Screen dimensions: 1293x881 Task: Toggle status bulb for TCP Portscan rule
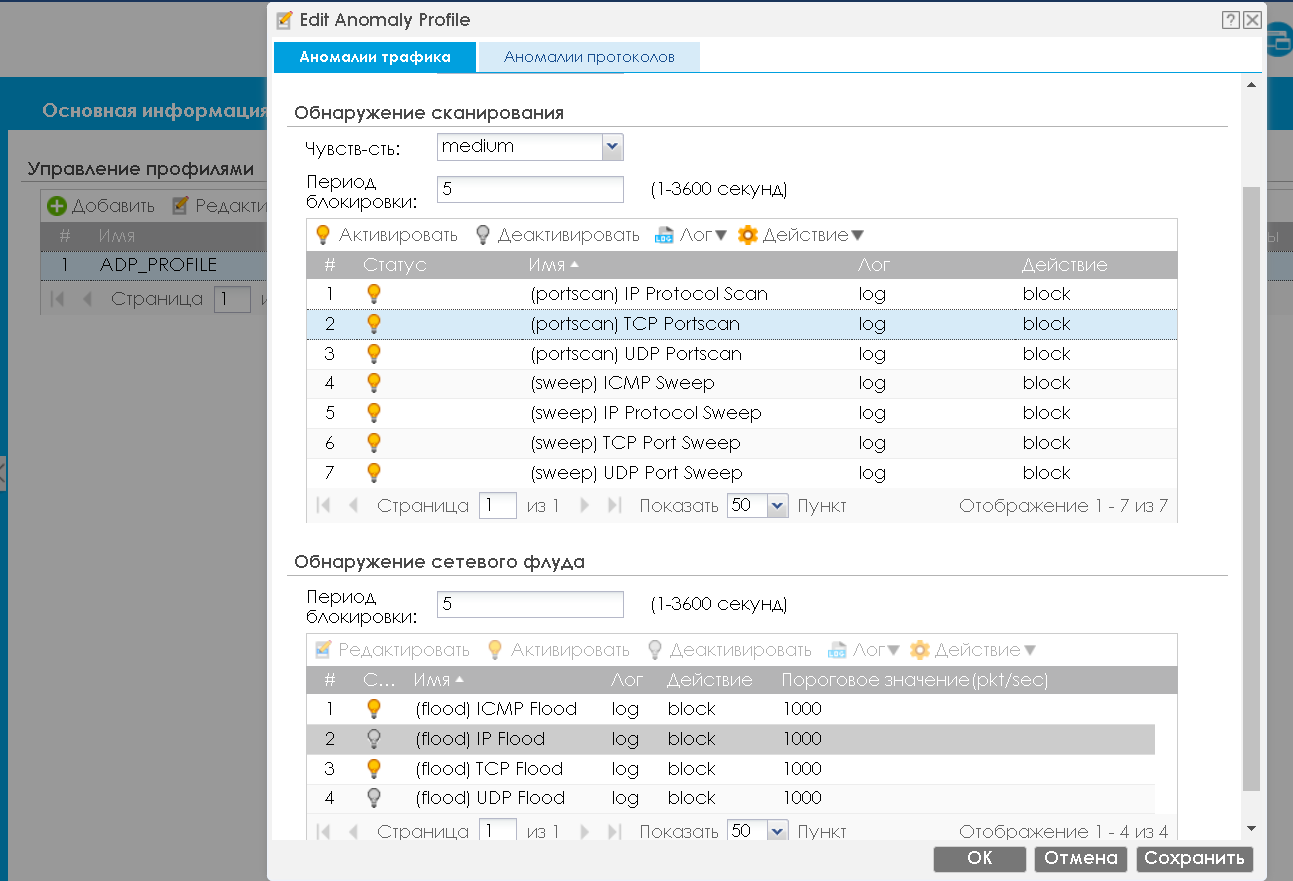[374, 324]
